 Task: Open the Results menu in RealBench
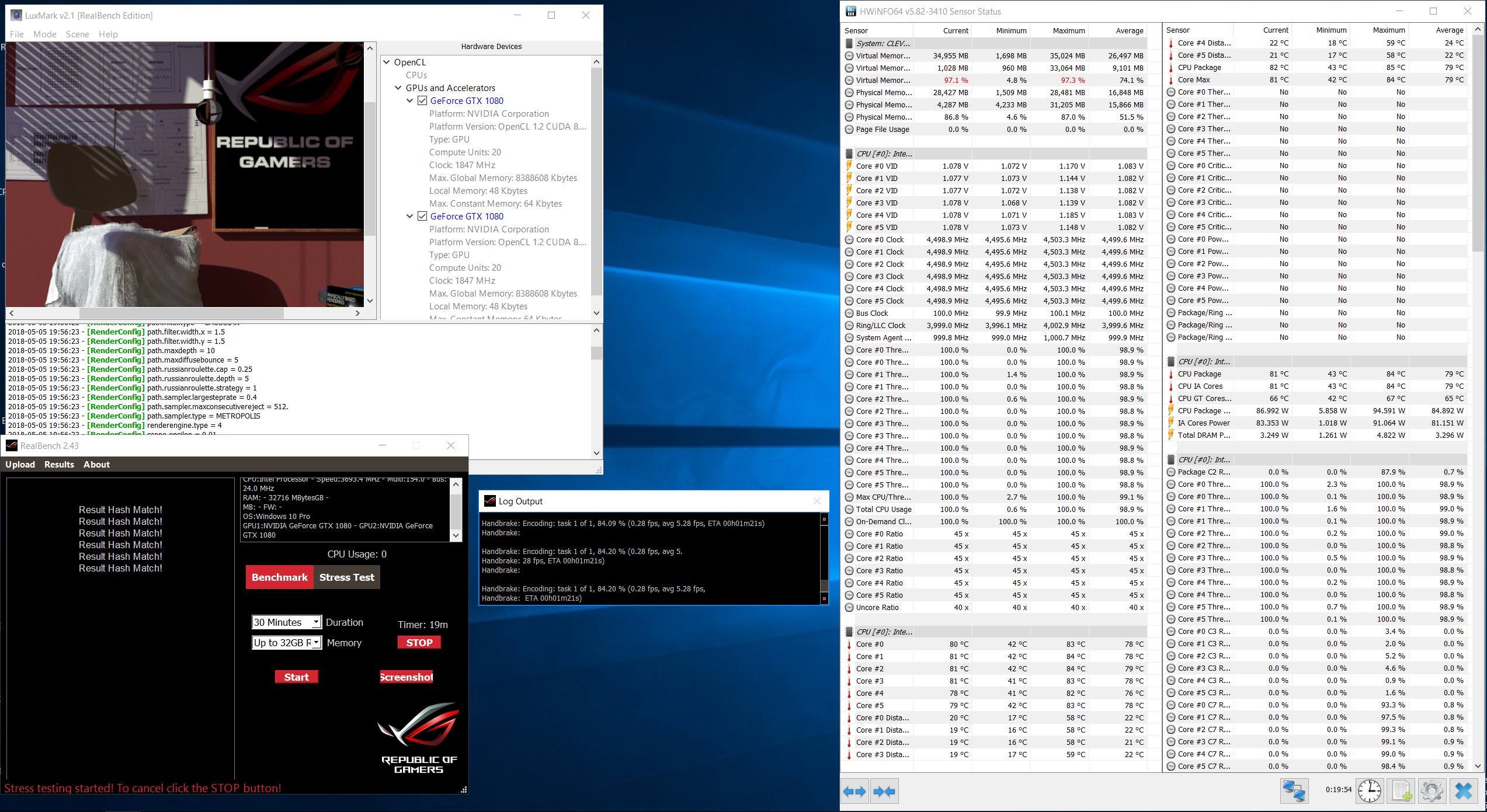click(59, 465)
